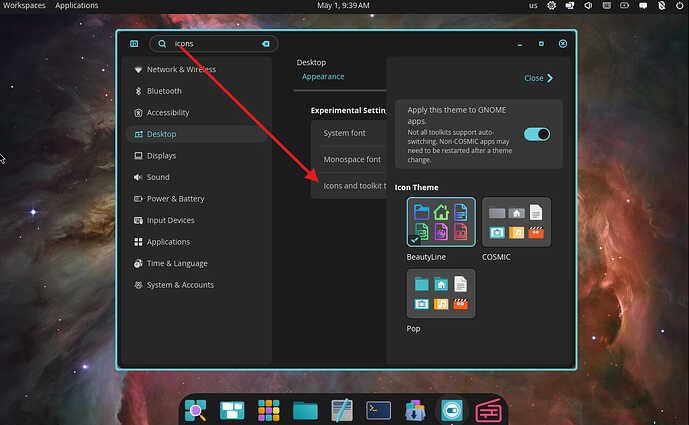Launch the terminal from the dock
This screenshot has width=689, height=425.
pyautogui.click(x=378, y=410)
